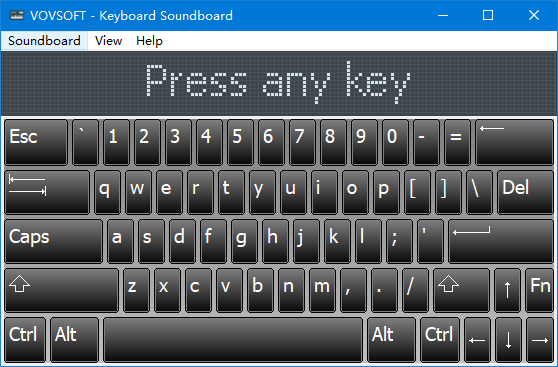Click the comma key
Image resolution: width=558 pixels, height=367 pixels.
353,290
